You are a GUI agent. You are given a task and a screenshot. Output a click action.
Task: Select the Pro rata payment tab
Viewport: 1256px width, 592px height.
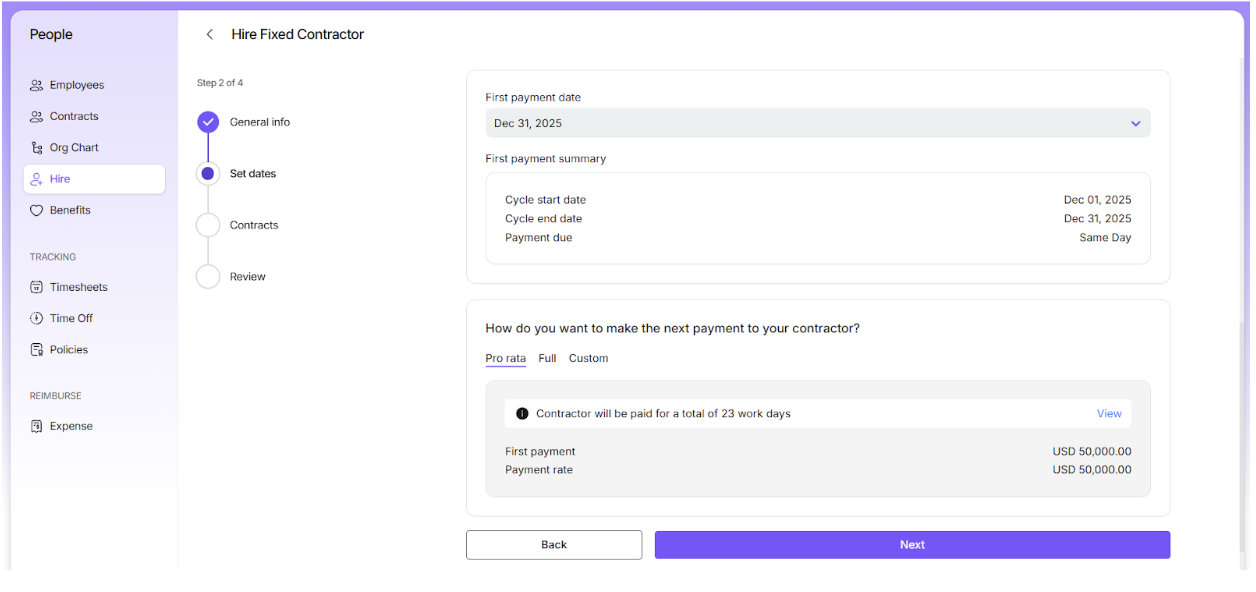[505, 359]
